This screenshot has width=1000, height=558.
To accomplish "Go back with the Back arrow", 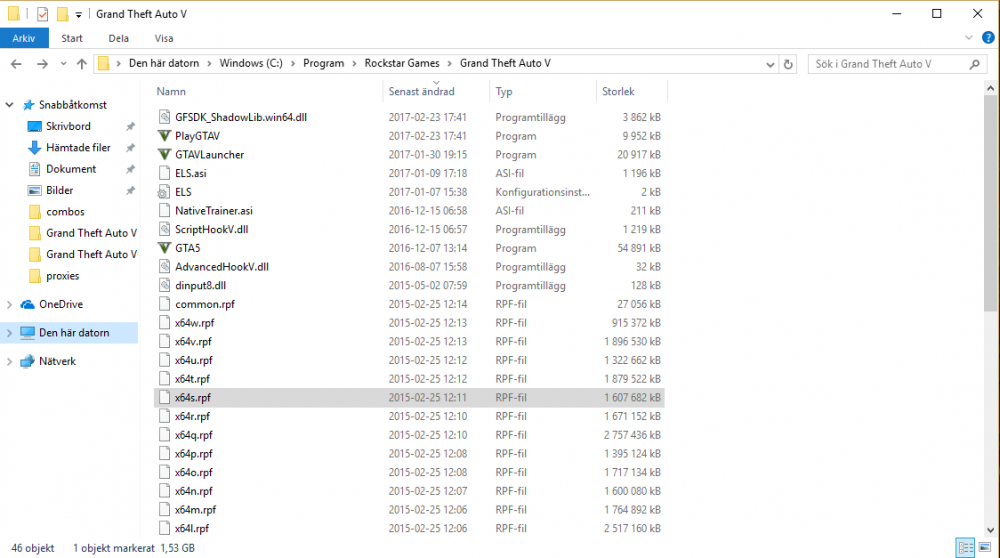I will point(17,64).
